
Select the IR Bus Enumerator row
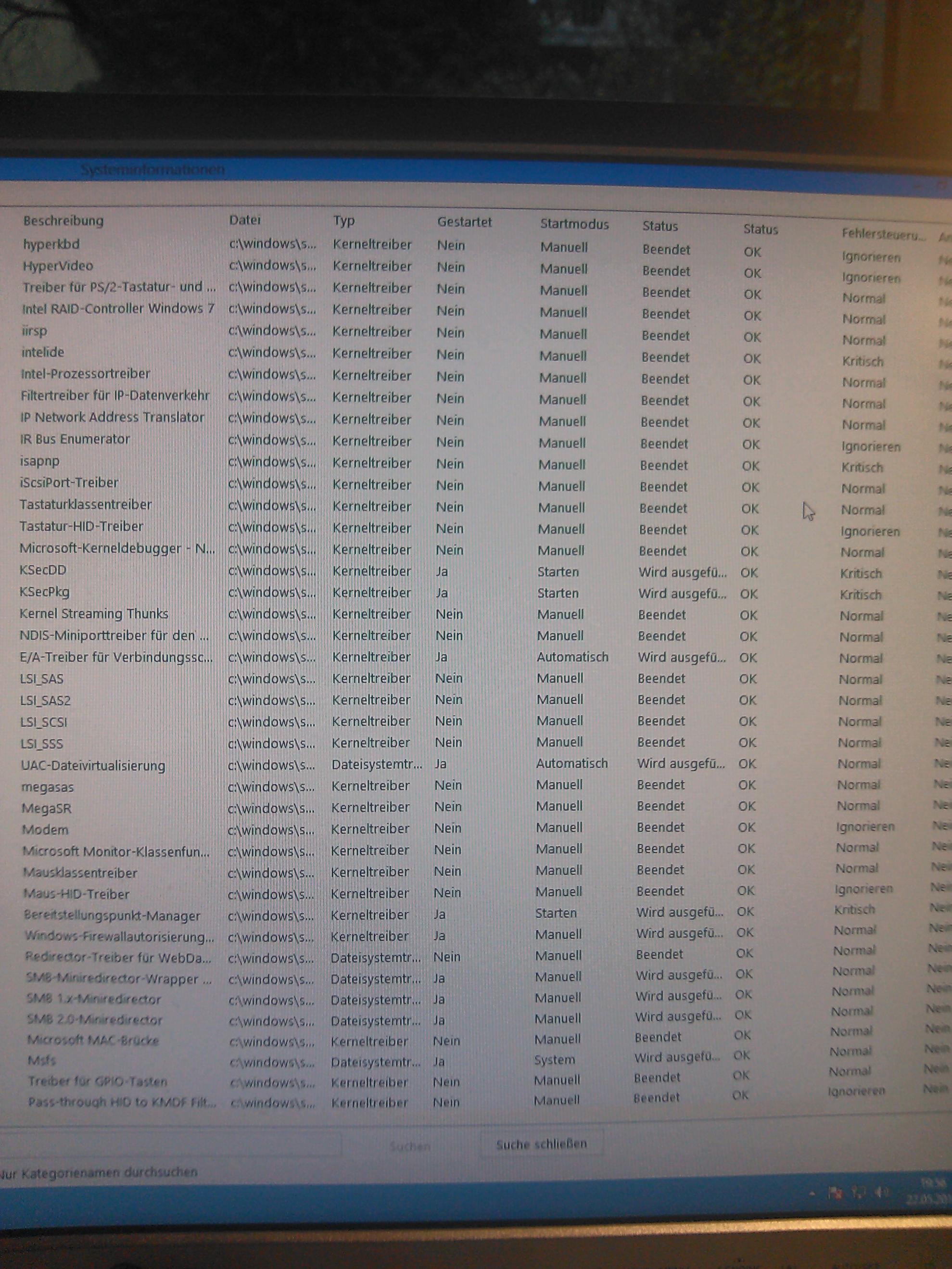pos(75,440)
